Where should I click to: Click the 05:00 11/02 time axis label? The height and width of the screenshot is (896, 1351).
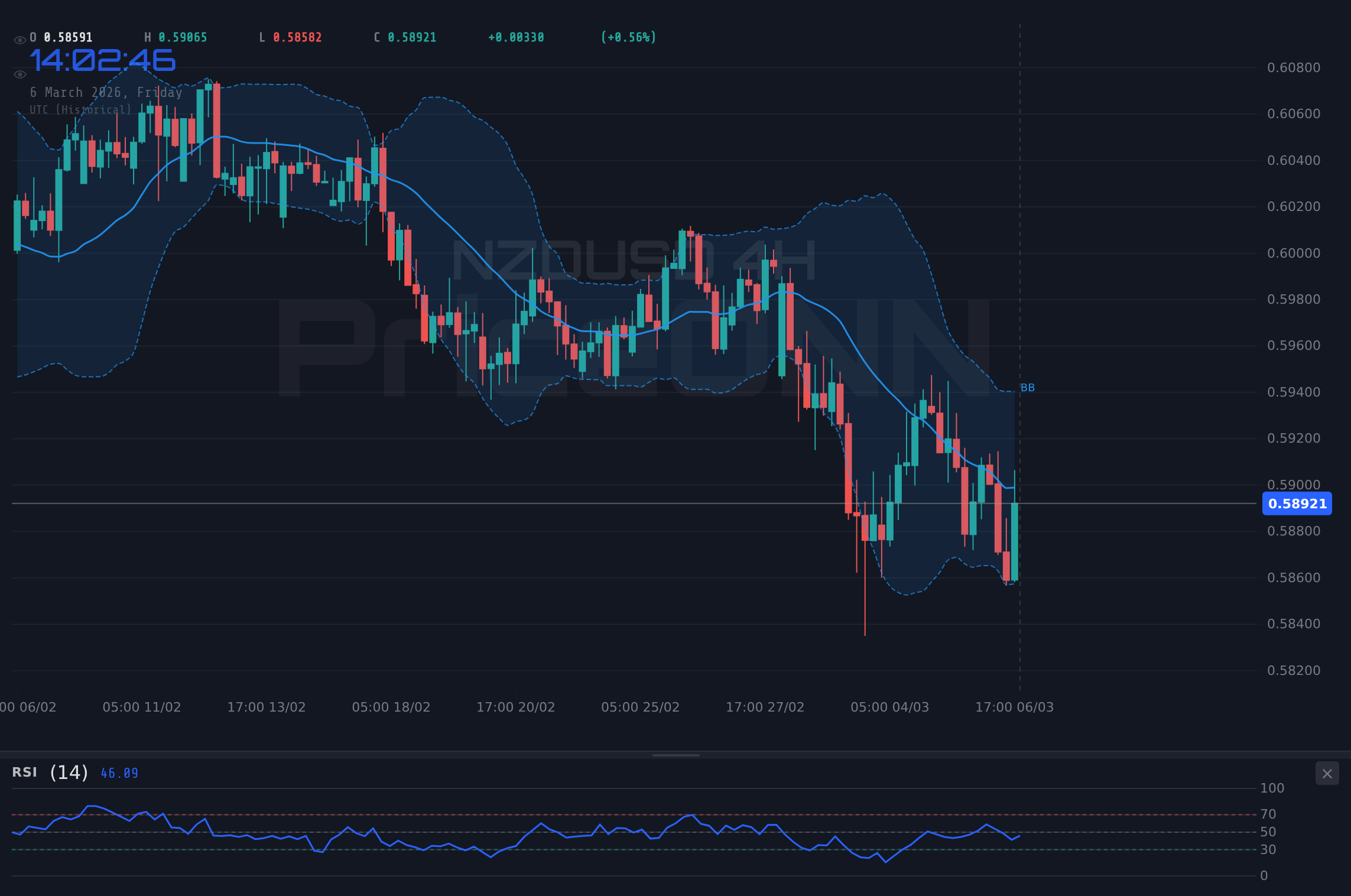click(142, 707)
